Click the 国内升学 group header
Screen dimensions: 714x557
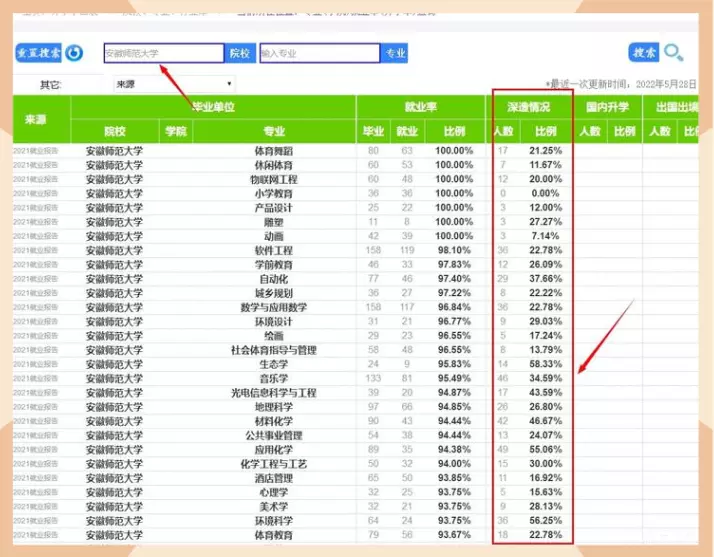[x=607, y=107]
